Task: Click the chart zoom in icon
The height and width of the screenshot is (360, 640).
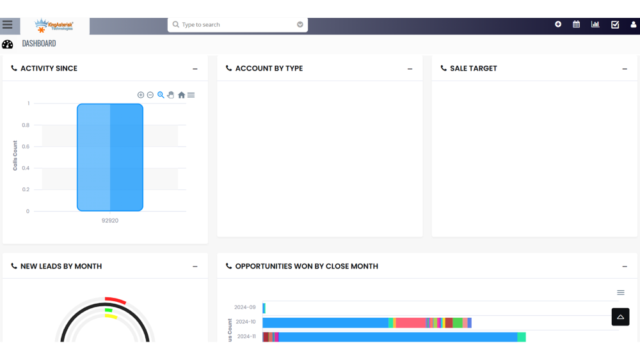Action: click(x=140, y=95)
